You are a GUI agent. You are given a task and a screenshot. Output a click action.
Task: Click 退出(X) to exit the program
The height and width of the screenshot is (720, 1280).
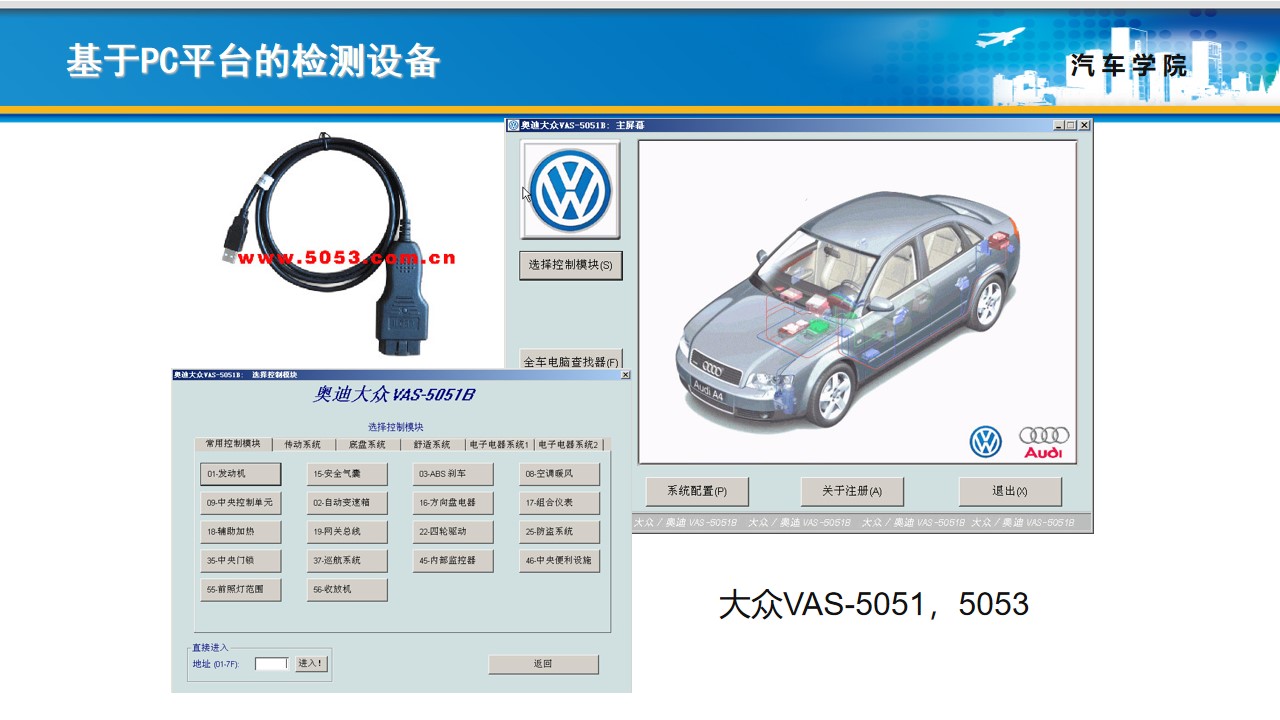tap(1010, 491)
